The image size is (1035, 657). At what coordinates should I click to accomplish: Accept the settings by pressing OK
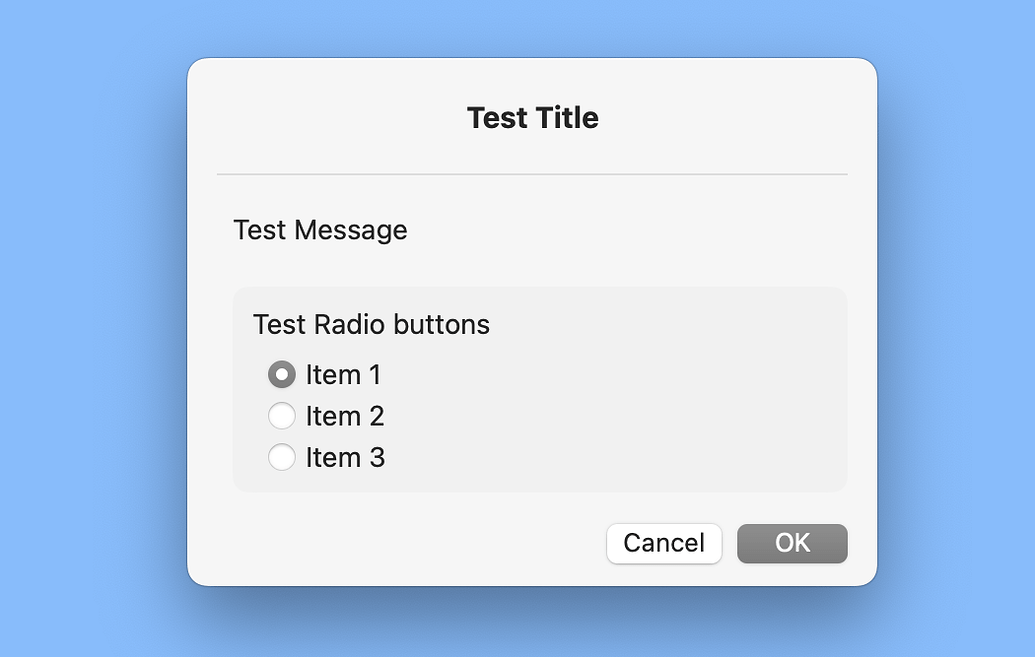coord(791,543)
